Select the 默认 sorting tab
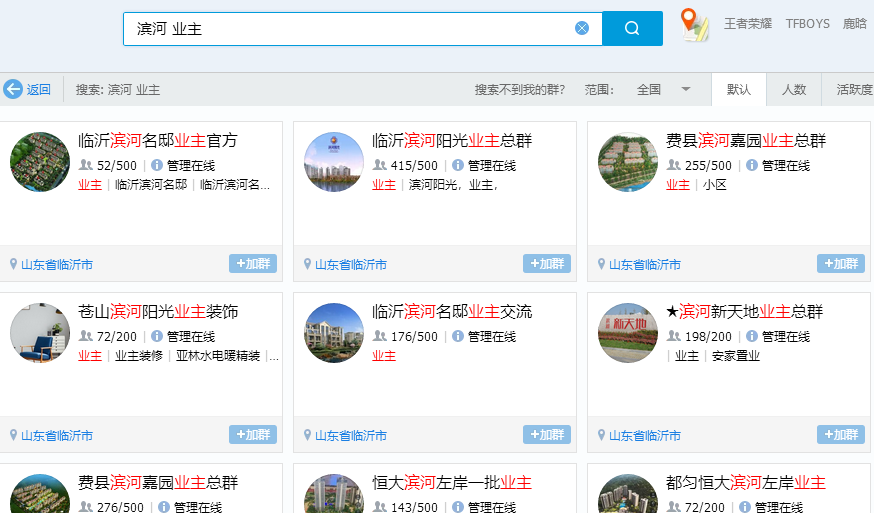Screen dimensions: 874x513 tap(739, 89)
